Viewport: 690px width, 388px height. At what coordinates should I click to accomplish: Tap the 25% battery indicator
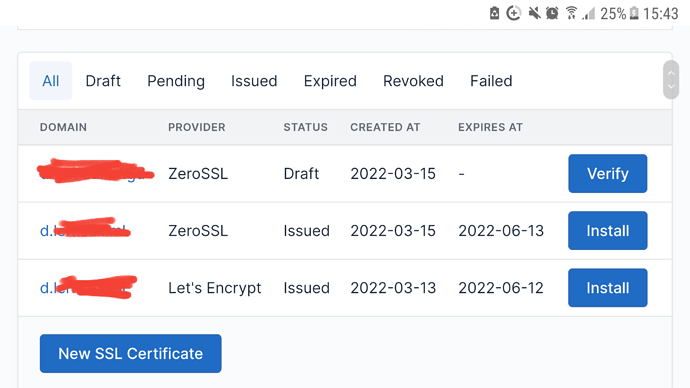[x=620, y=14]
